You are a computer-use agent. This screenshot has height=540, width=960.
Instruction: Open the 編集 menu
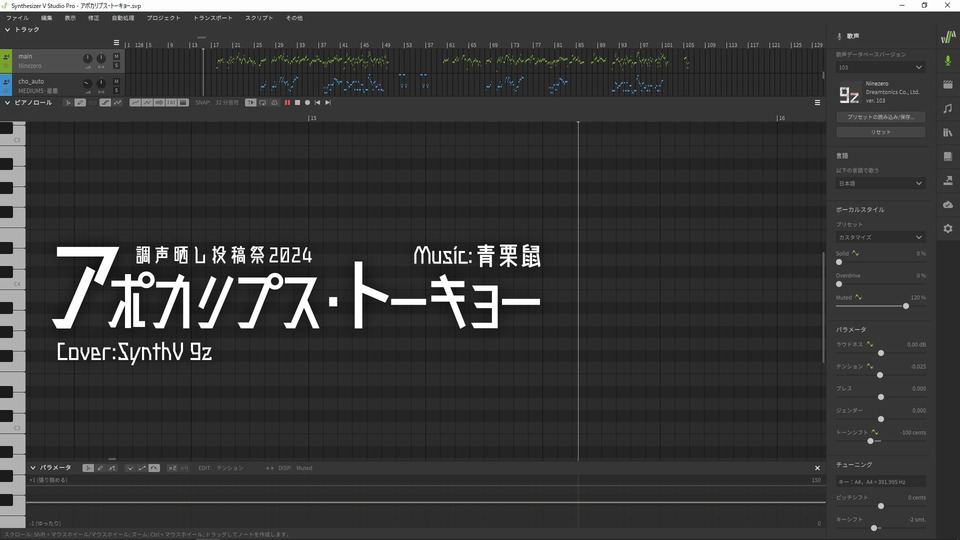pyautogui.click(x=47, y=18)
